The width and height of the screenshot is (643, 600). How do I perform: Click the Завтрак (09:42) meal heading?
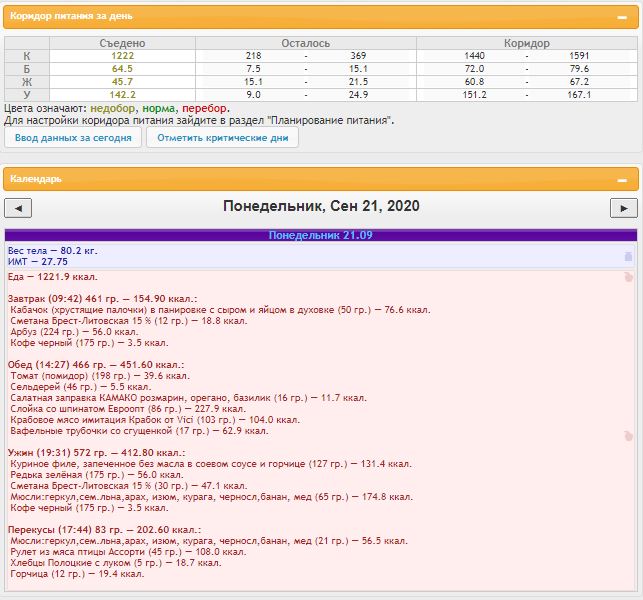click(x=103, y=299)
